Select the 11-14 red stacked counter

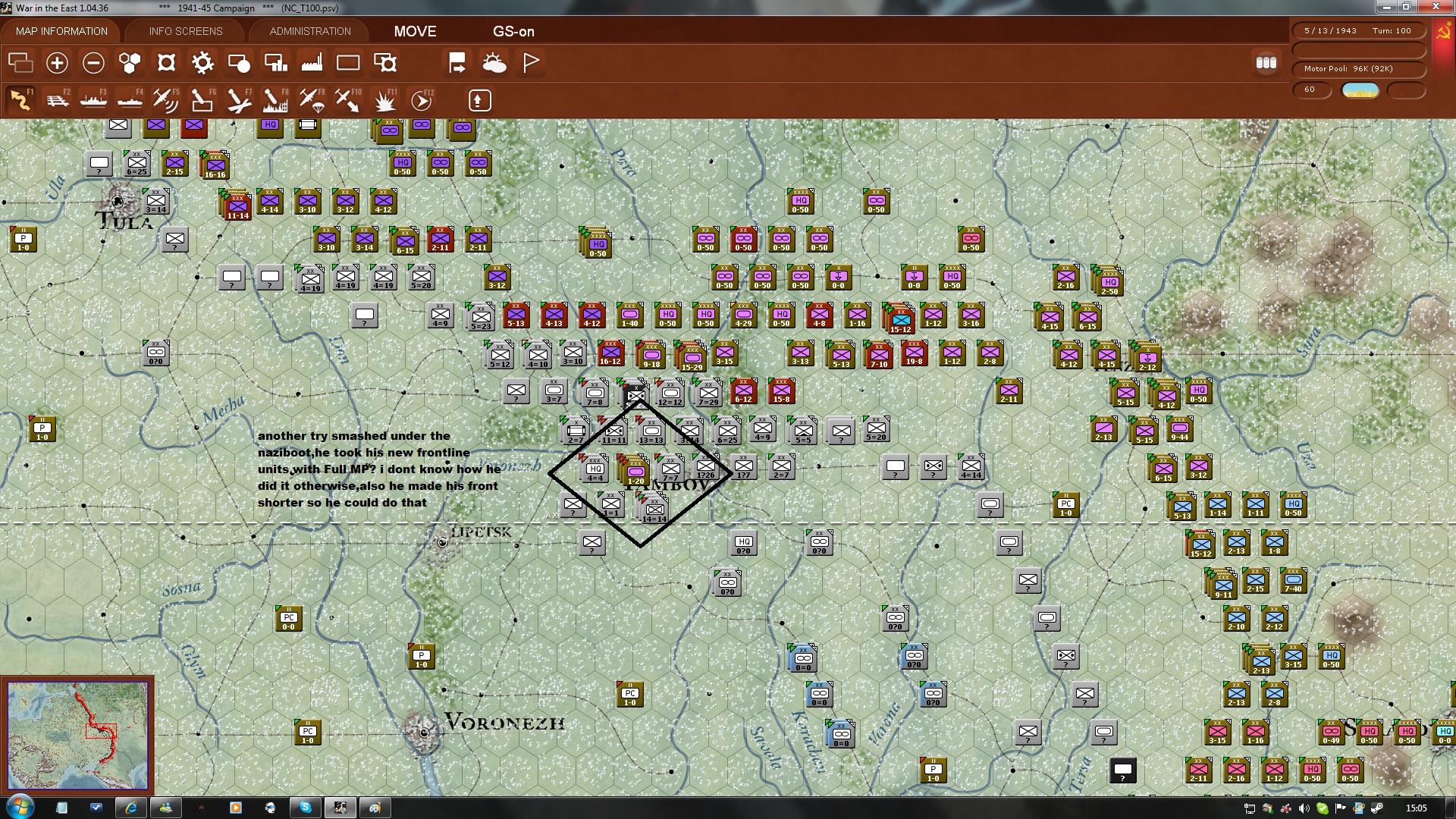pos(237,206)
